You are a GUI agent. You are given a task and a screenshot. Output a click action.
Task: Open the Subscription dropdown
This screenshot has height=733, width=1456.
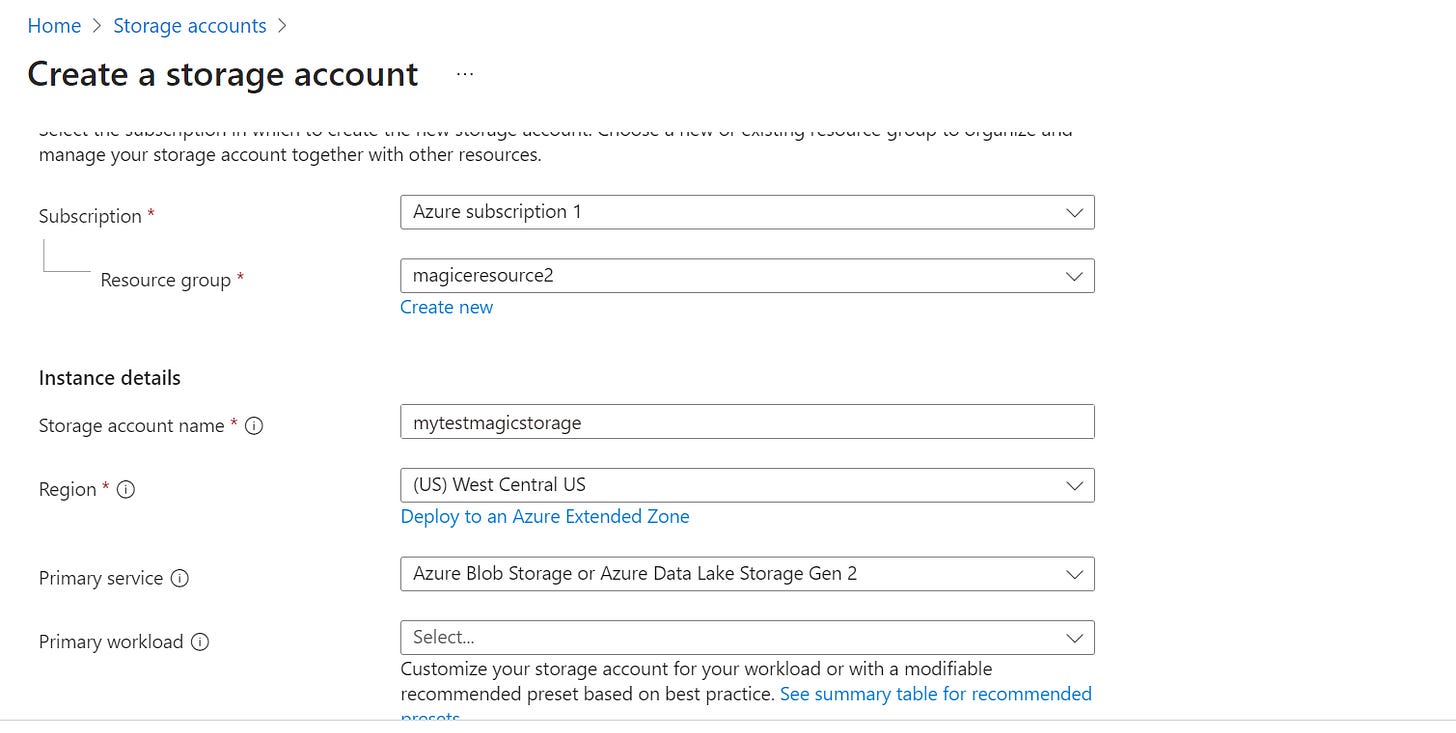coord(1075,212)
